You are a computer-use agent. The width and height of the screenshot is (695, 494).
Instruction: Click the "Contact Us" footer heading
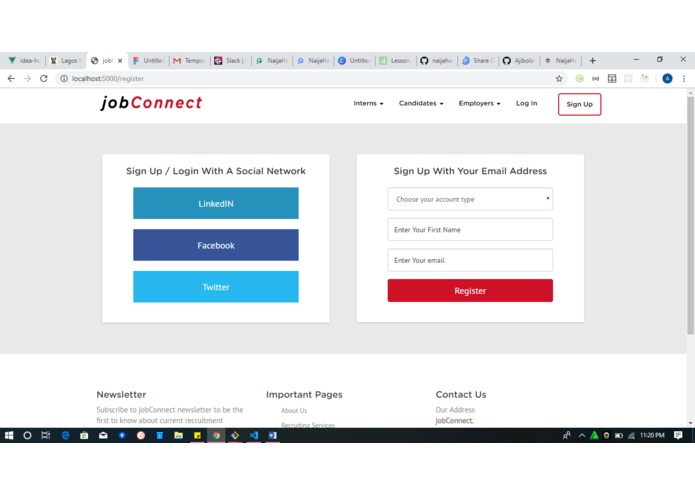(461, 394)
